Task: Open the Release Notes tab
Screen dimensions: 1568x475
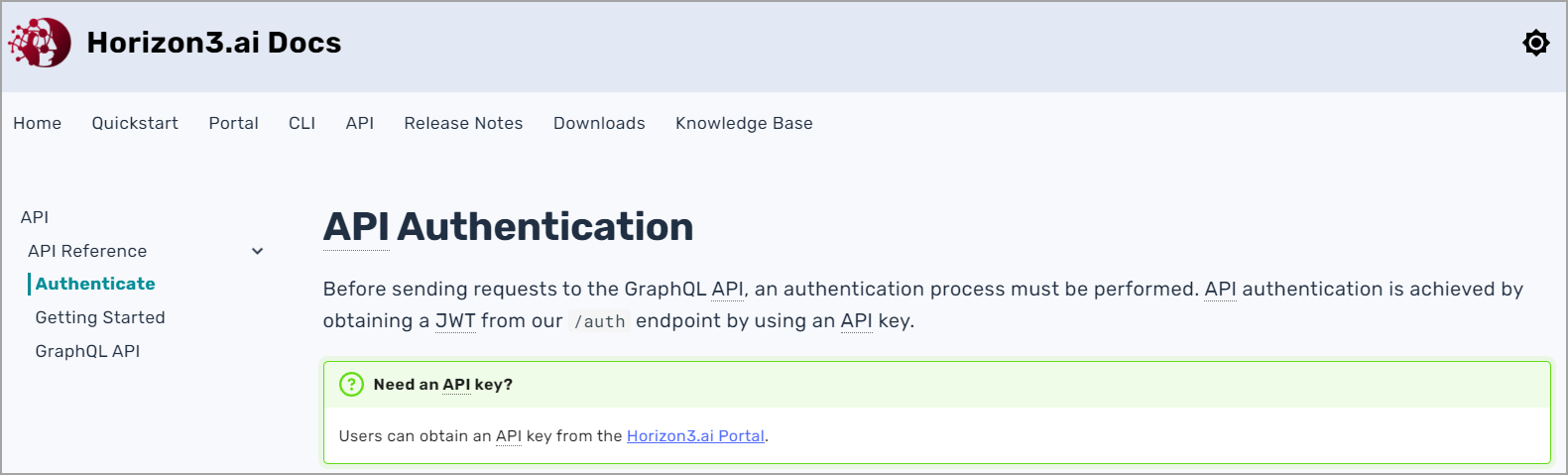Action: tap(463, 123)
